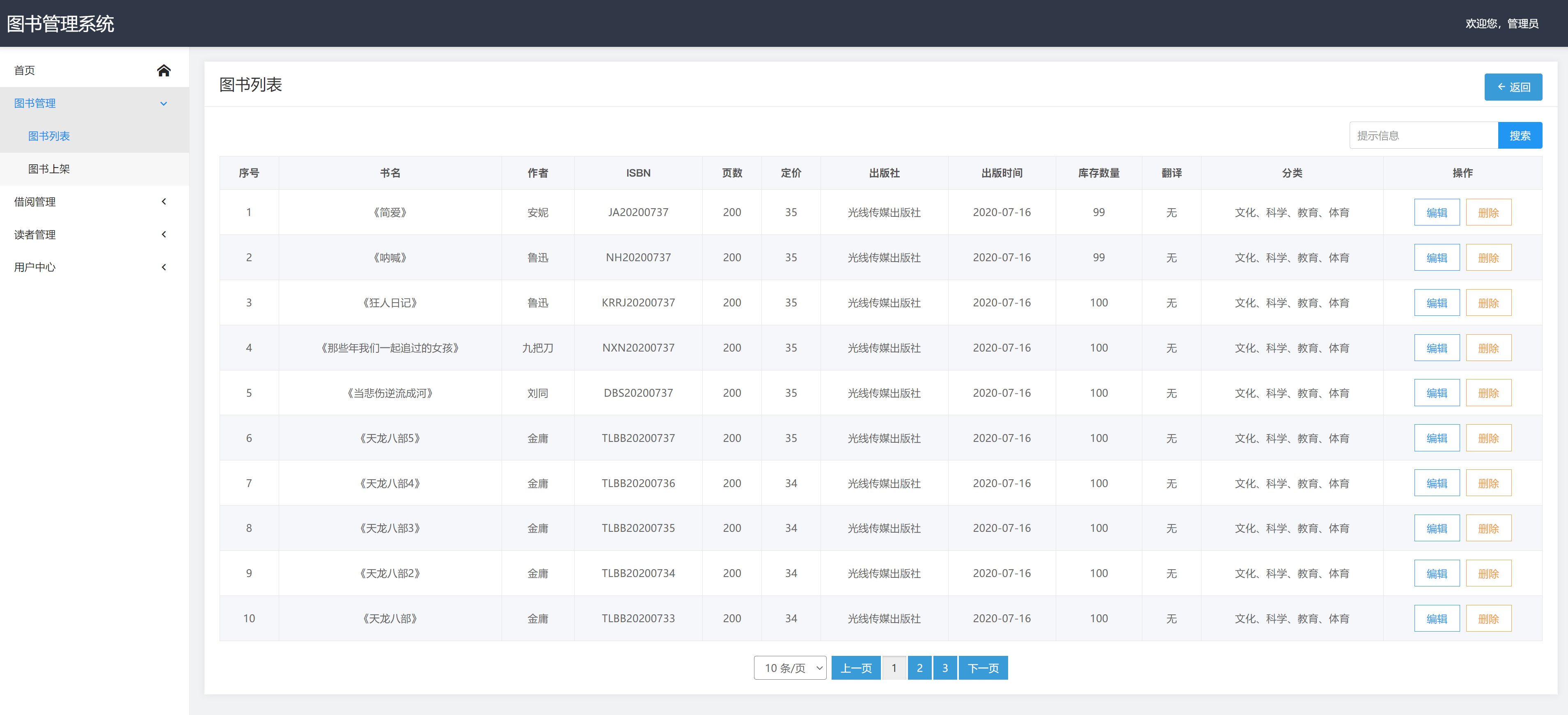Screen dimensions: 1568x715
Task: Click 编辑 for 《呐喊》 row
Action: pos(1437,257)
